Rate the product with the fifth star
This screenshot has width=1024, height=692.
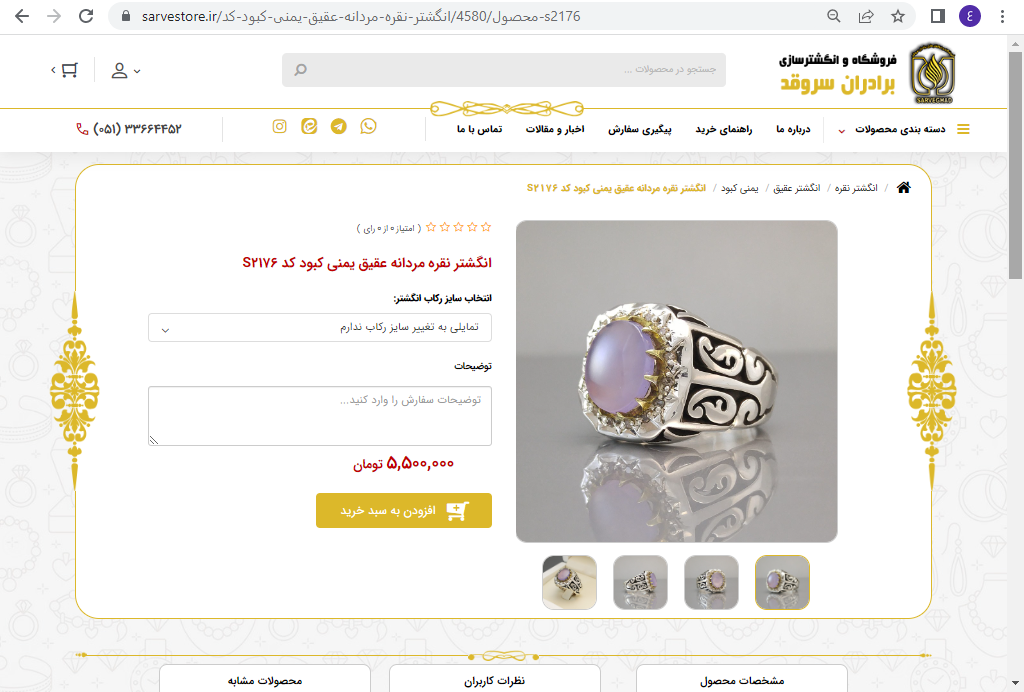coord(431,227)
